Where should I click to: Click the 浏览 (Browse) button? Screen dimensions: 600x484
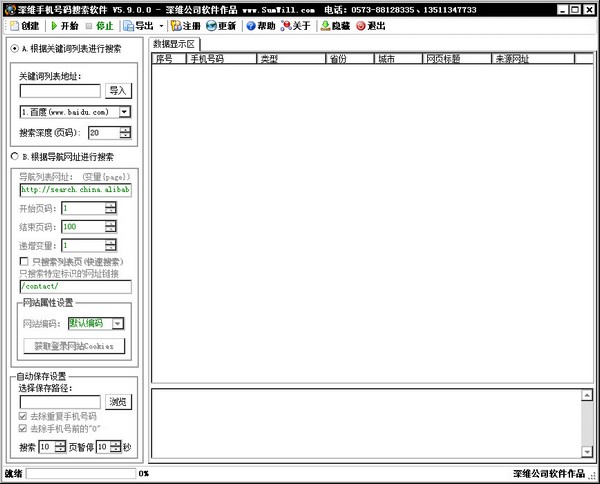click(118, 402)
